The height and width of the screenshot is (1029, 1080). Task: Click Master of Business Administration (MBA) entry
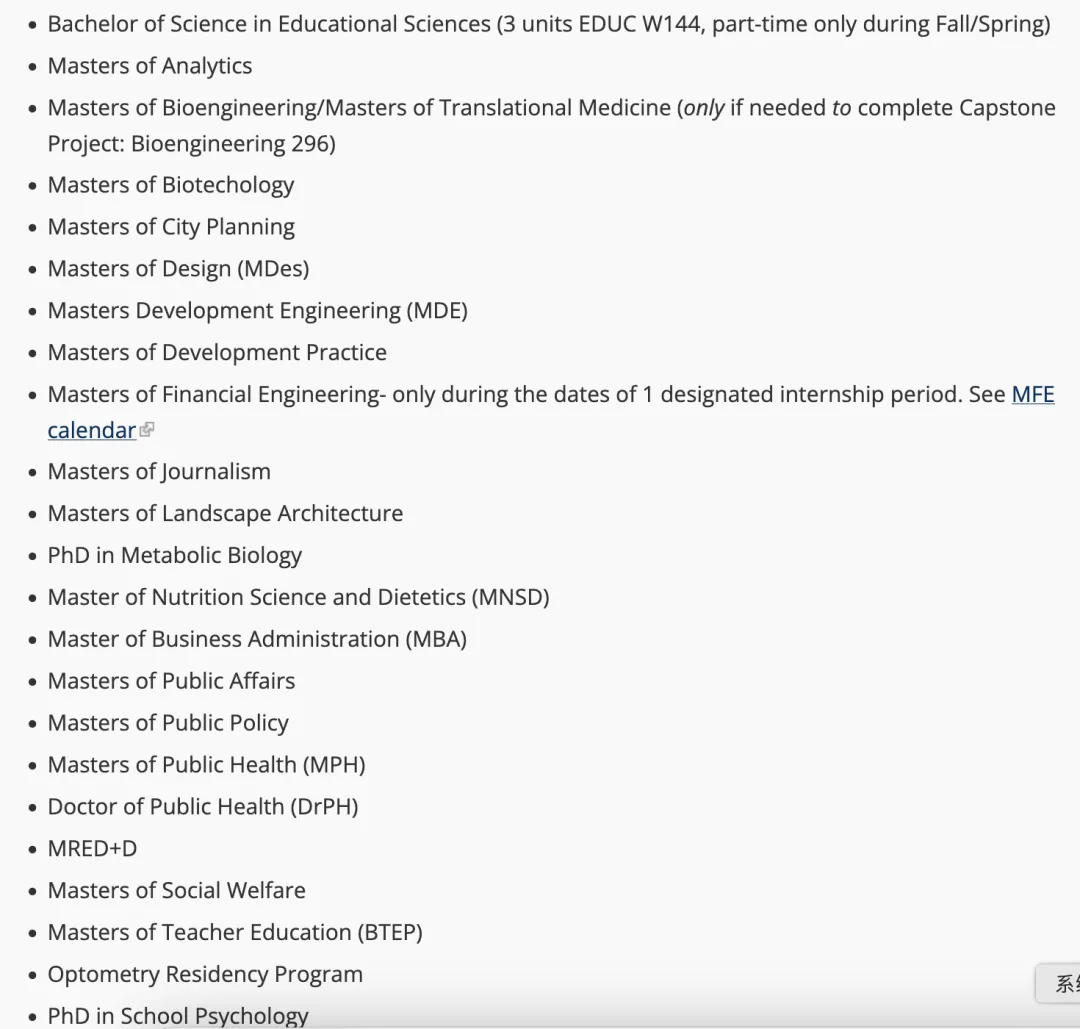257,639
